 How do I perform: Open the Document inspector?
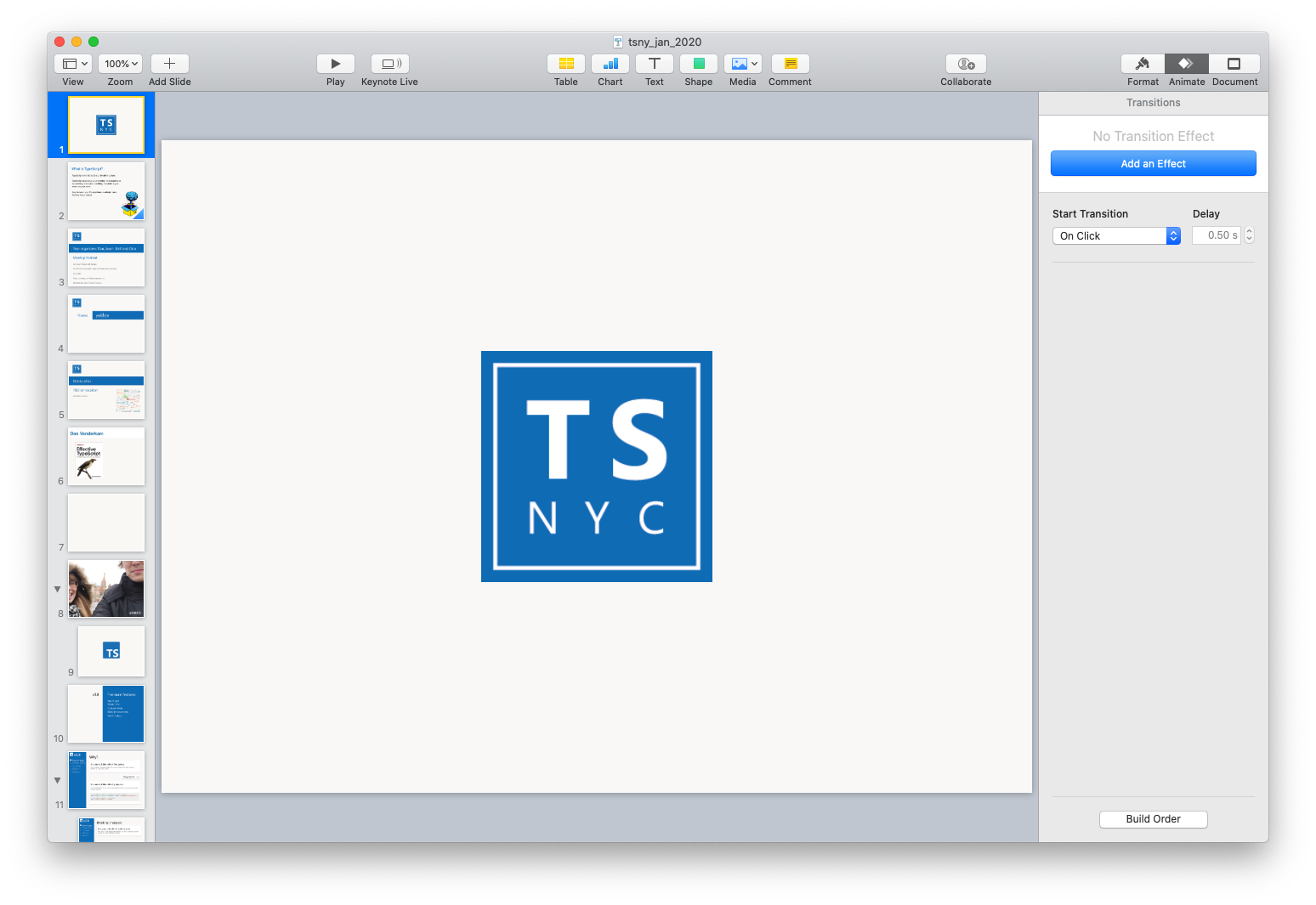[x=1234, y=64]
